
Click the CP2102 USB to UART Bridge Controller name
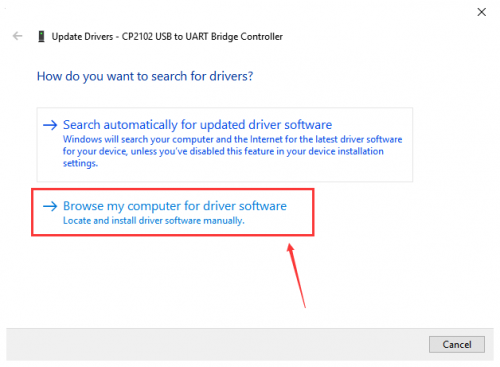click(202, 37)
